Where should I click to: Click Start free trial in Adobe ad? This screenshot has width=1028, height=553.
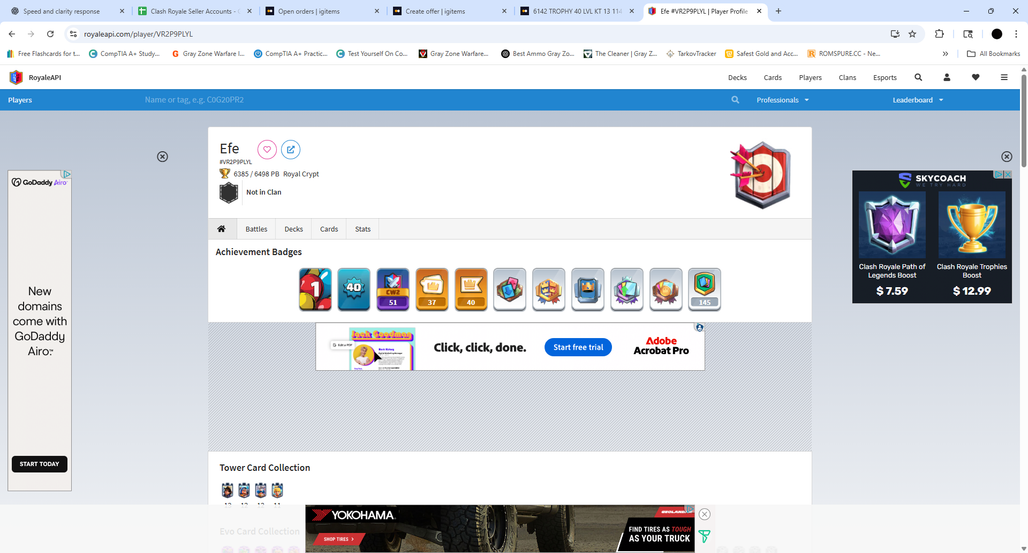tap(578, 347)
